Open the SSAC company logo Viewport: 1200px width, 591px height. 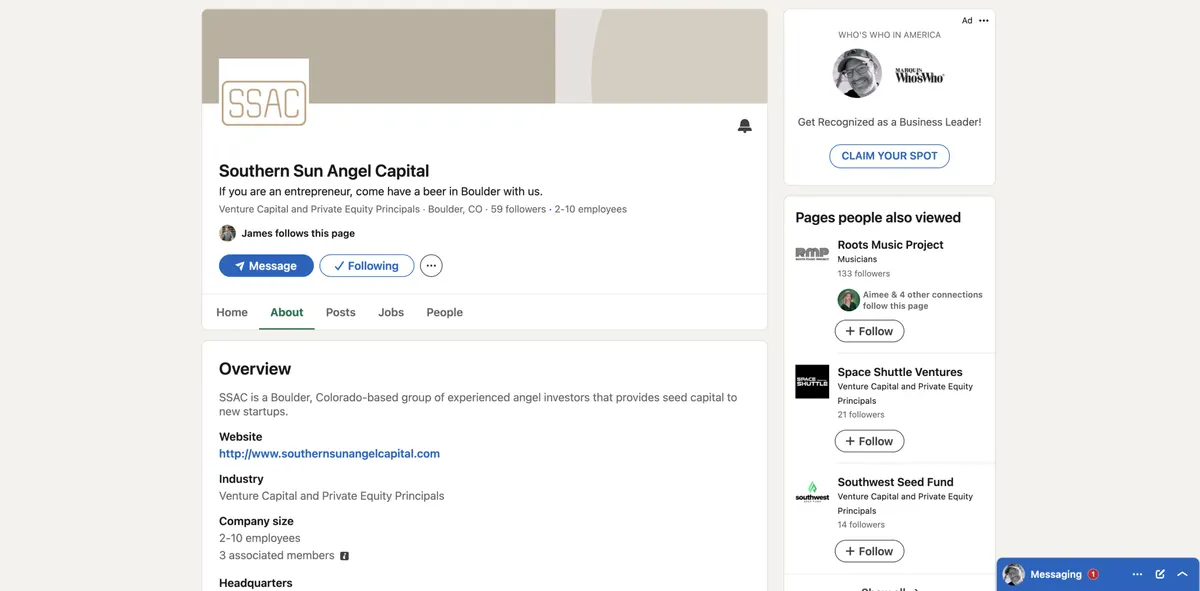pyautogui.click(x=264, y=103)
